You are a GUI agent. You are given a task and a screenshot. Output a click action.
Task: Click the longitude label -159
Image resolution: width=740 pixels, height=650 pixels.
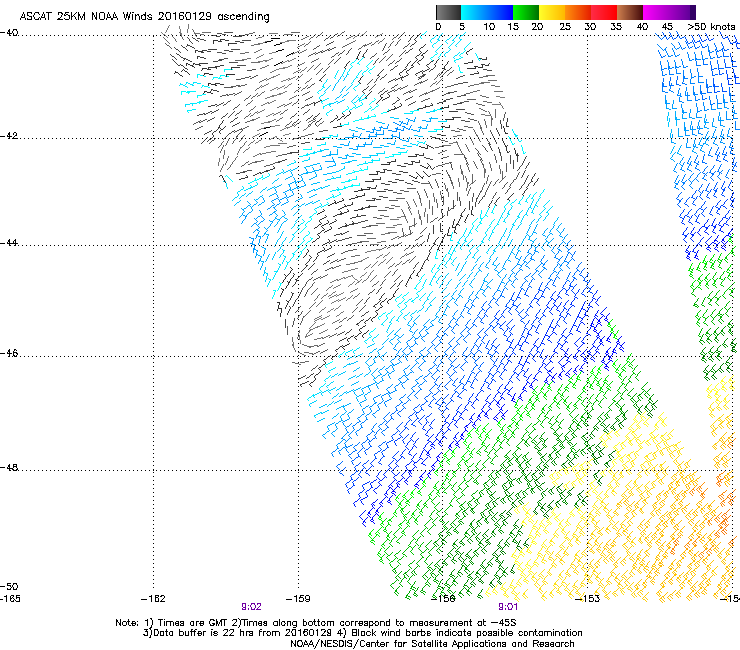pyautogui.click(x=298, y=599)
